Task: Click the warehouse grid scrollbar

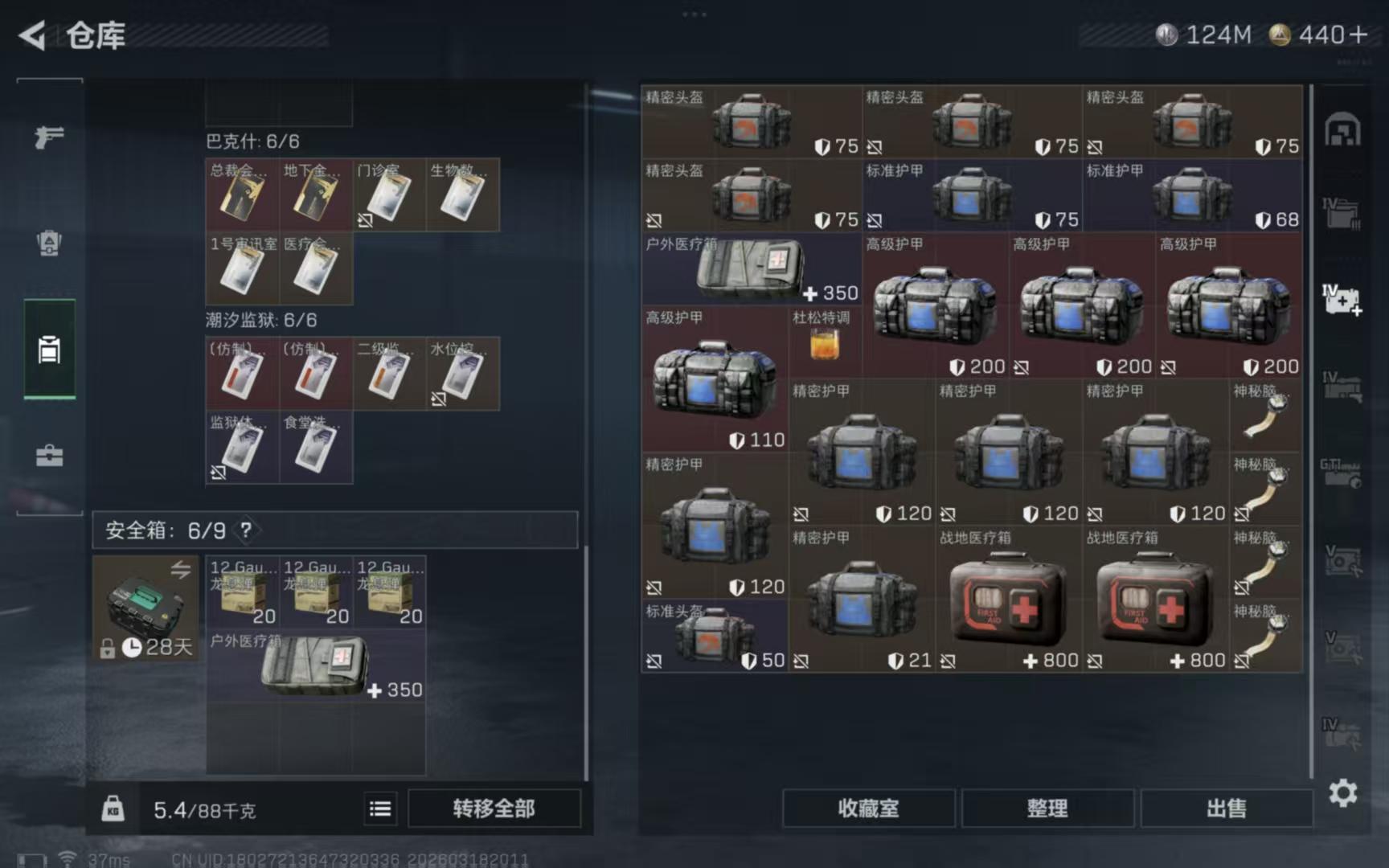Action: (1311, 432)
